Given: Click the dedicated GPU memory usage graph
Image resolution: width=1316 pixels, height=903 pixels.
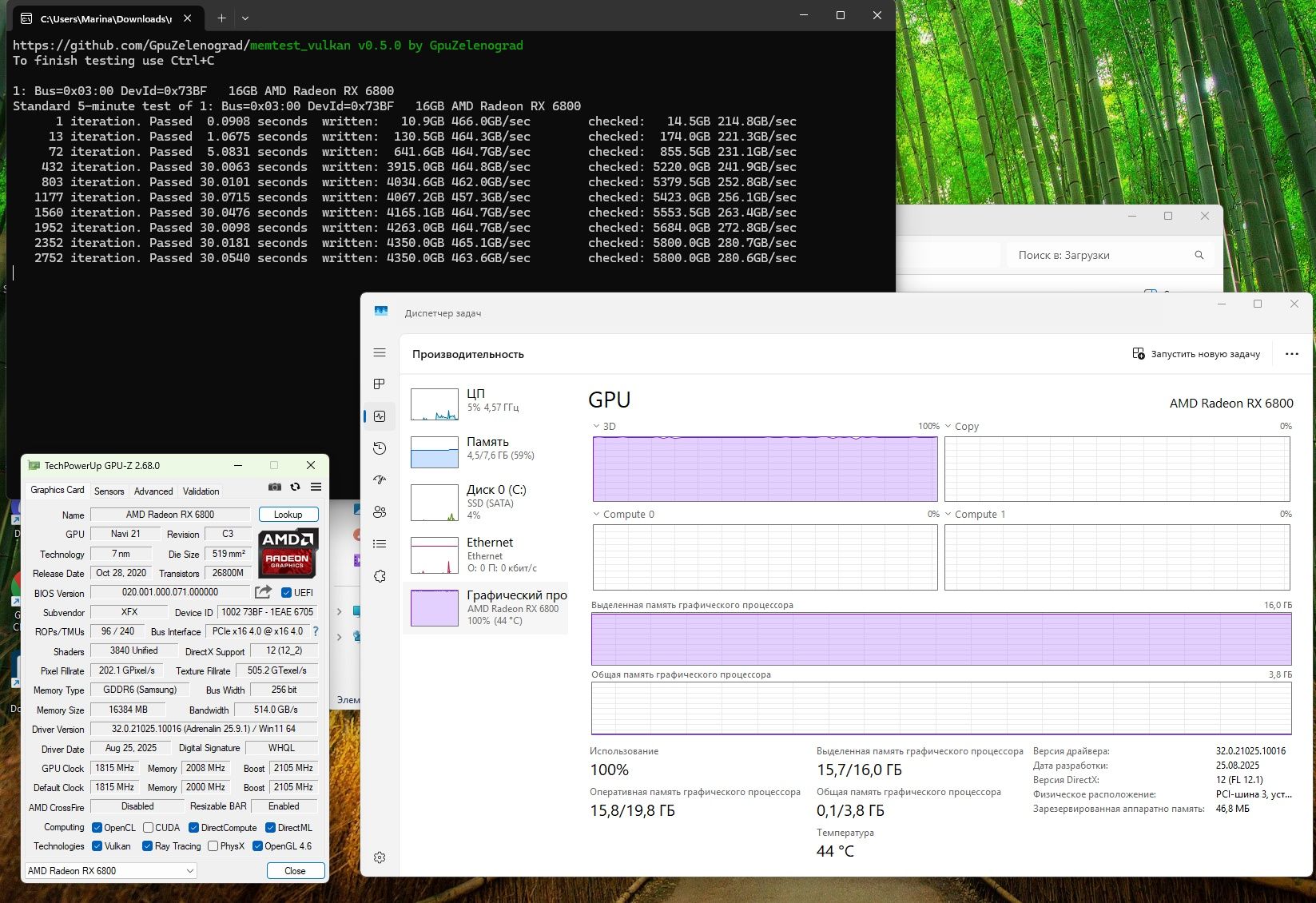Looking at the screenshot, I should click(x=941, y=639).
